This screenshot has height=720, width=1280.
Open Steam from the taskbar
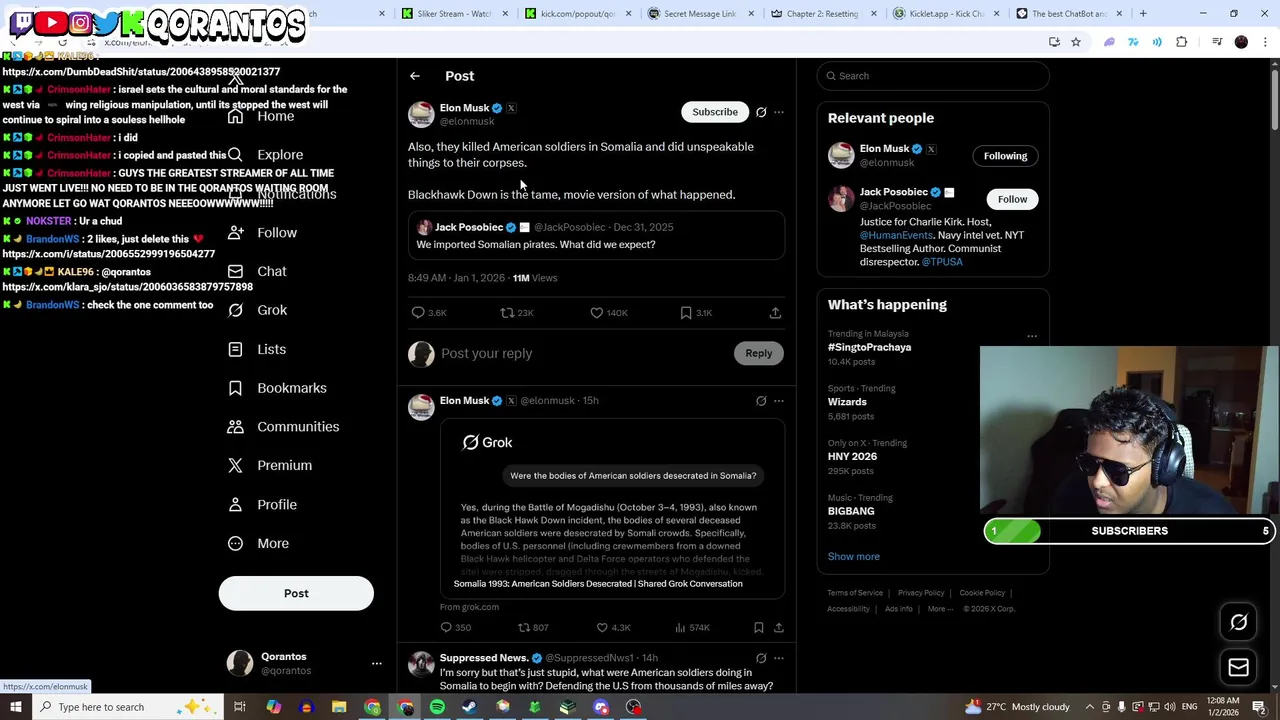(470, 707)
